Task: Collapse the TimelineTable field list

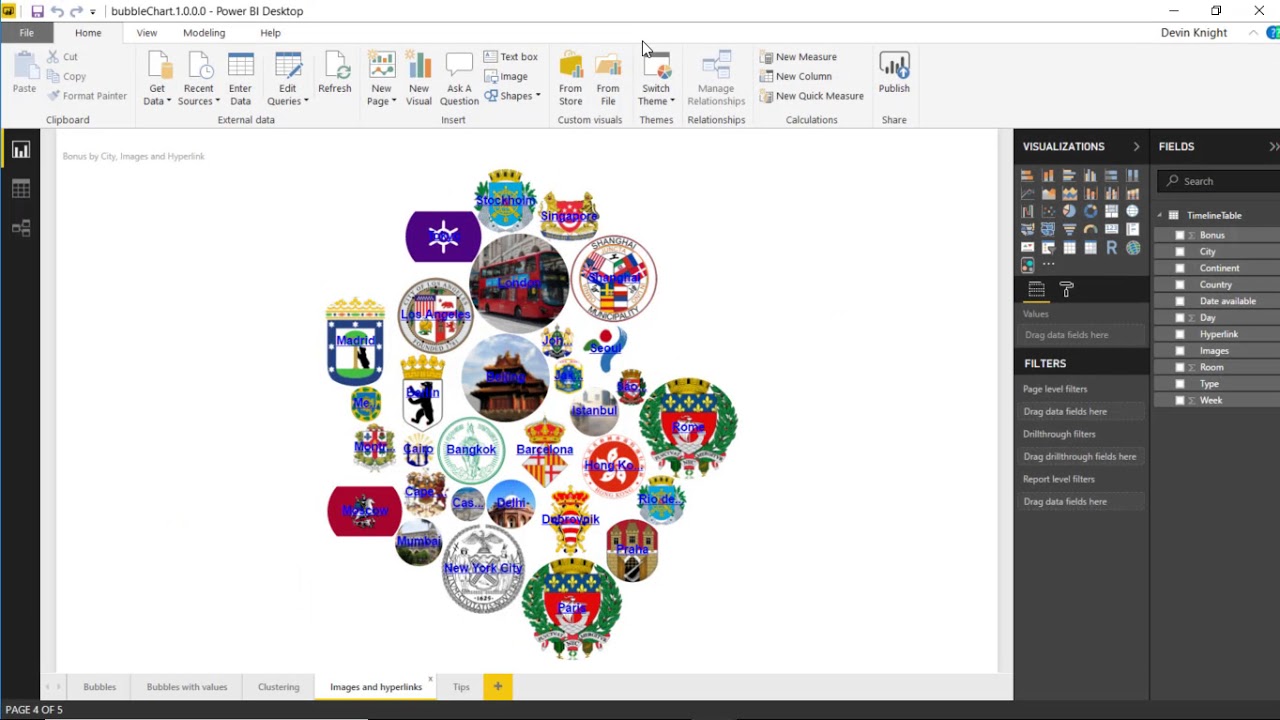Action: 1160,215
